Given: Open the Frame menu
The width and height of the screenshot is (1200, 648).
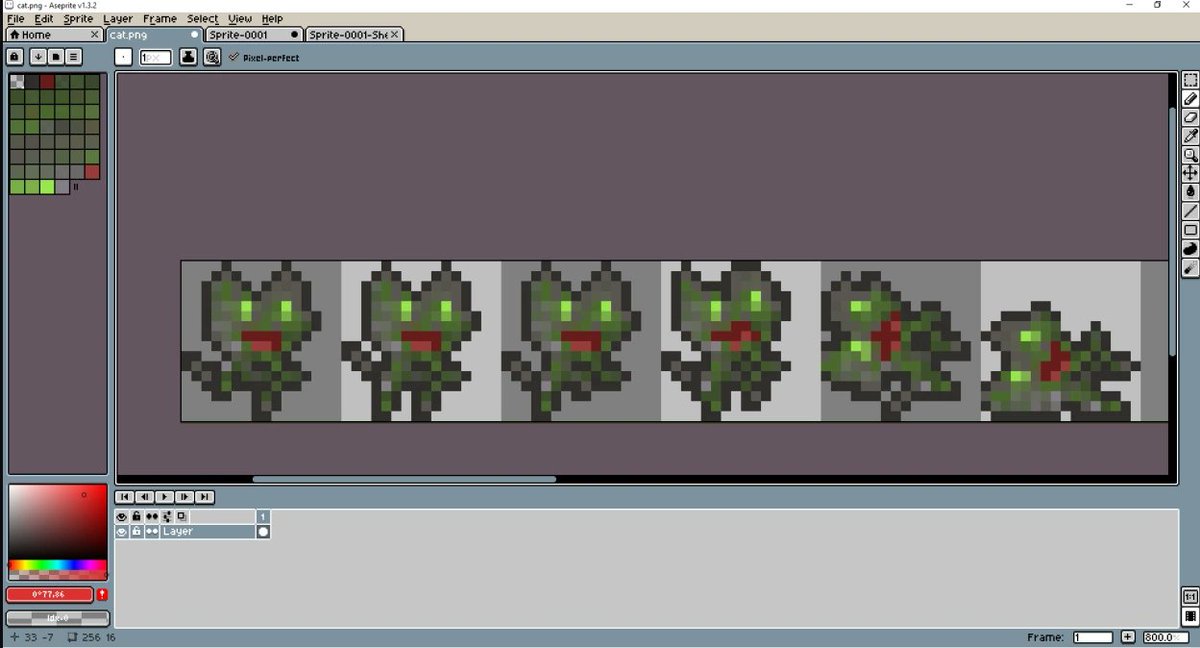Looking at the screenshot, I should click(x=160, y=19).
